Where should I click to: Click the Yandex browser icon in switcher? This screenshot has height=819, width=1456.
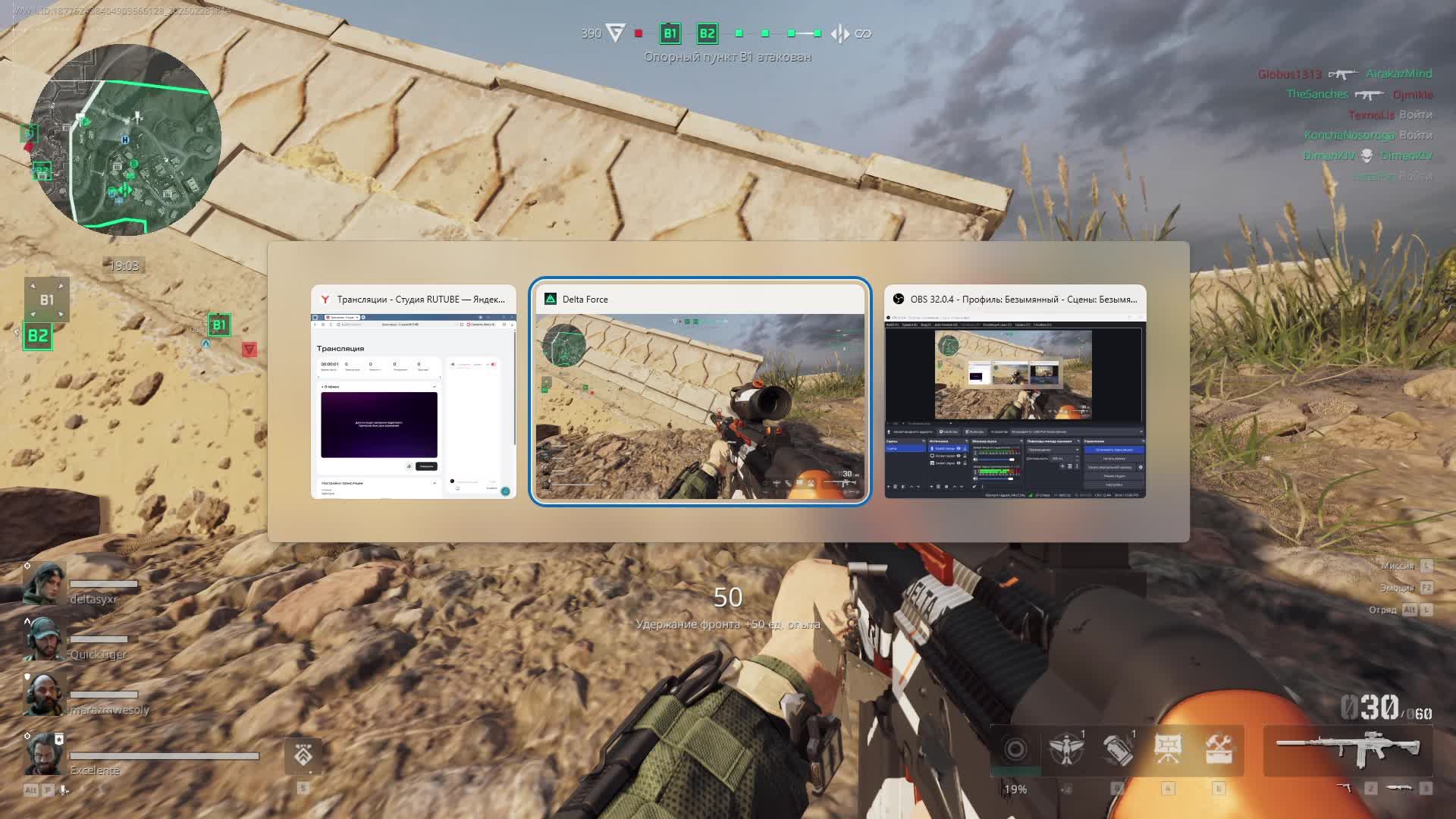pyautogui.click(x=325, y=300)
